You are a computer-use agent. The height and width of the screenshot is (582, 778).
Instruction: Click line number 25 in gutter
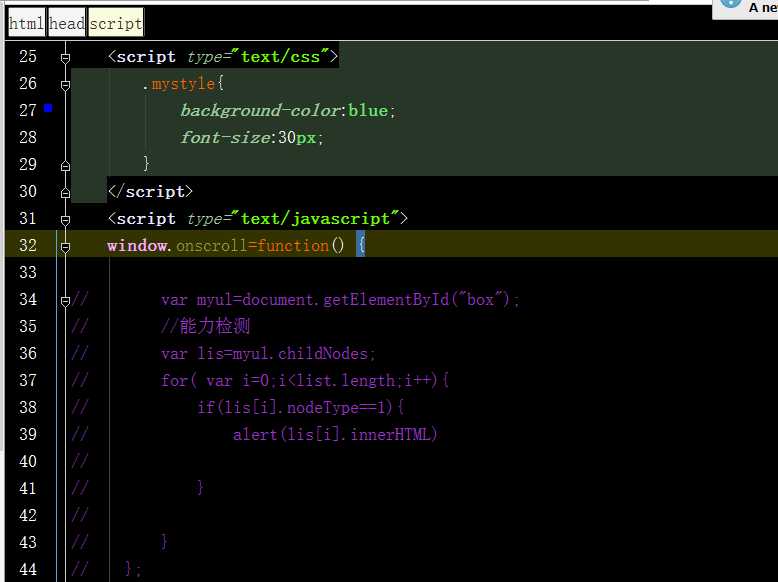pyautogui.click(x=28, y=57)
